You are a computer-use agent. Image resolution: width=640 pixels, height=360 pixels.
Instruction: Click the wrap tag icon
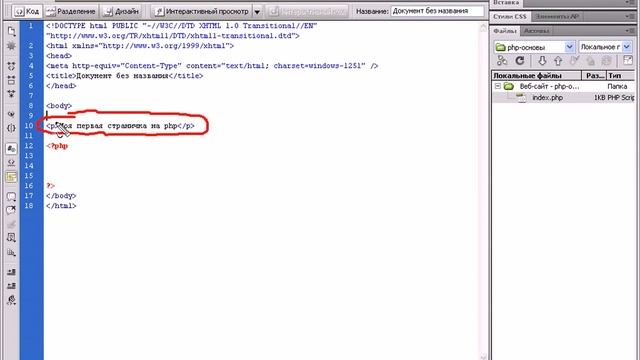pyautogui.click(x=11, y=224)
